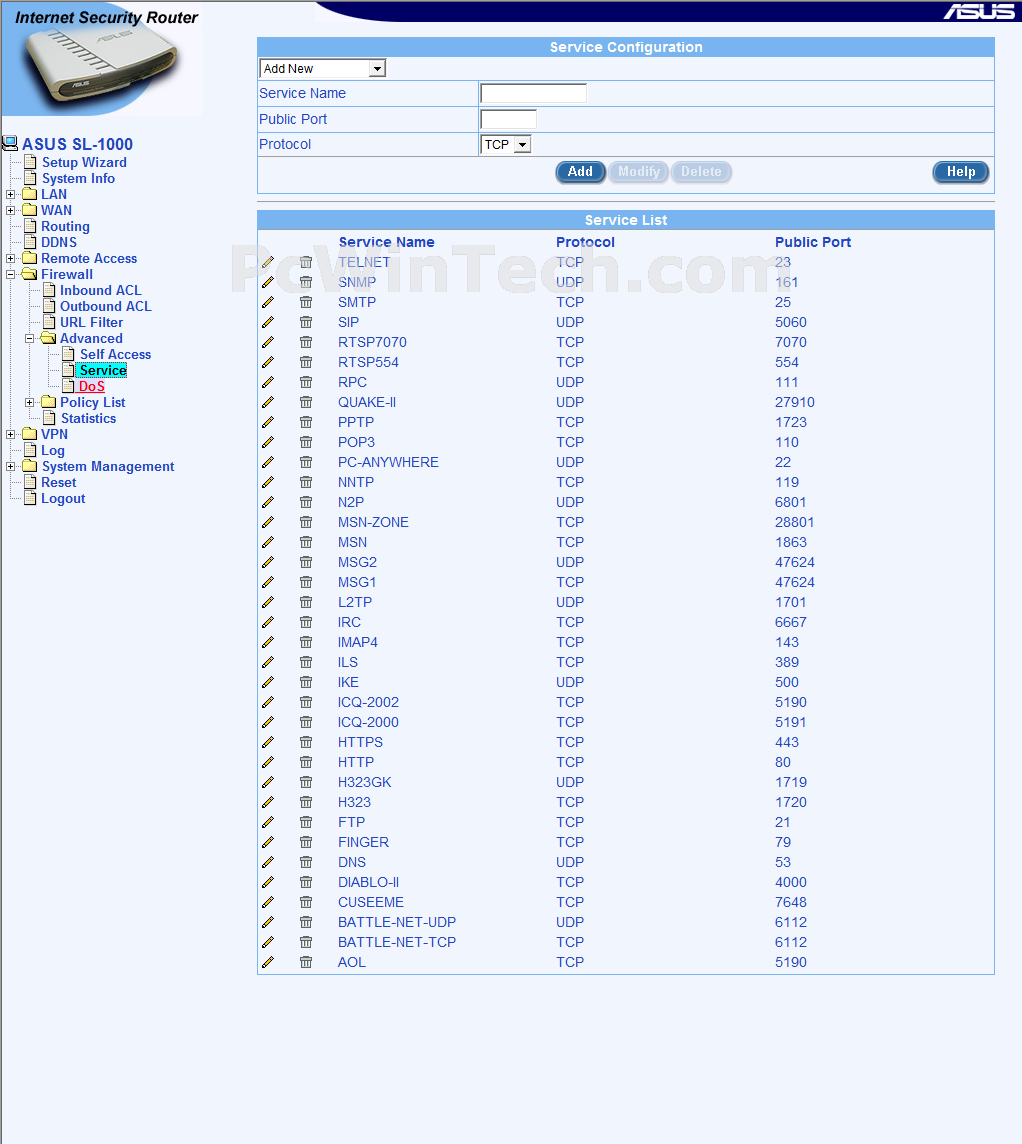Click the Add button

point(581,172)
